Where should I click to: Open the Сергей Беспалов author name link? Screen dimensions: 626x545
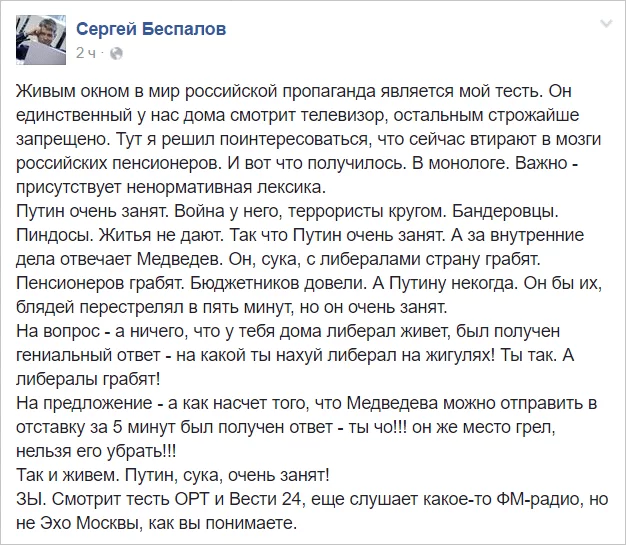click(151, 29)
